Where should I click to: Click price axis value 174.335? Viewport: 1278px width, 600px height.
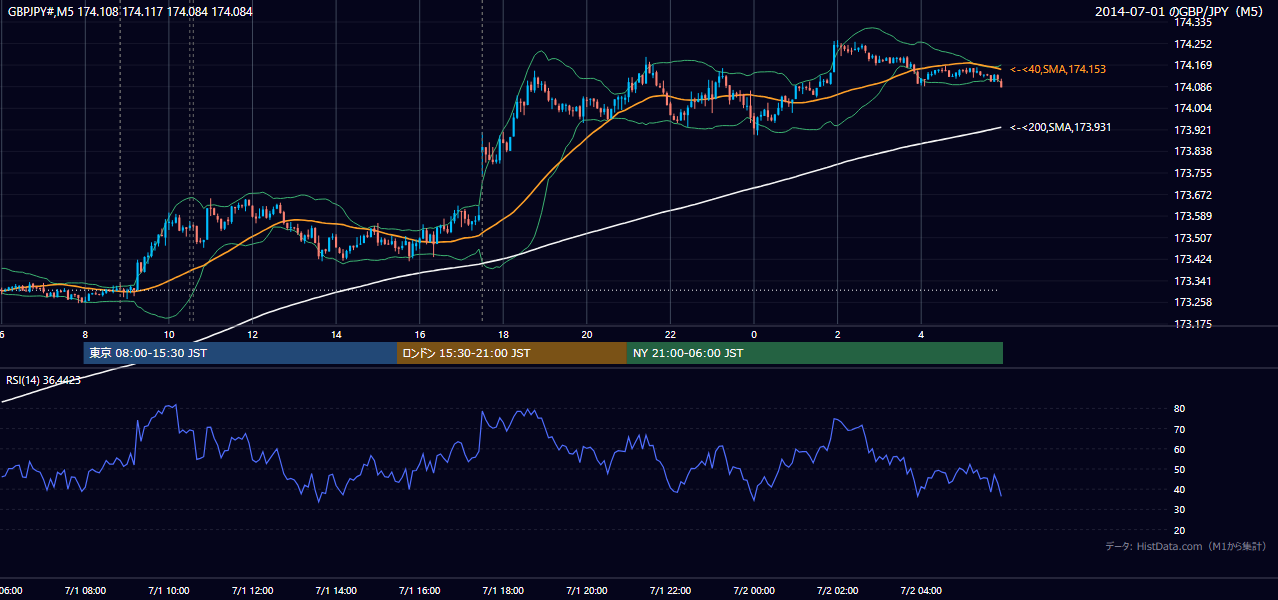coord(1193,21)
